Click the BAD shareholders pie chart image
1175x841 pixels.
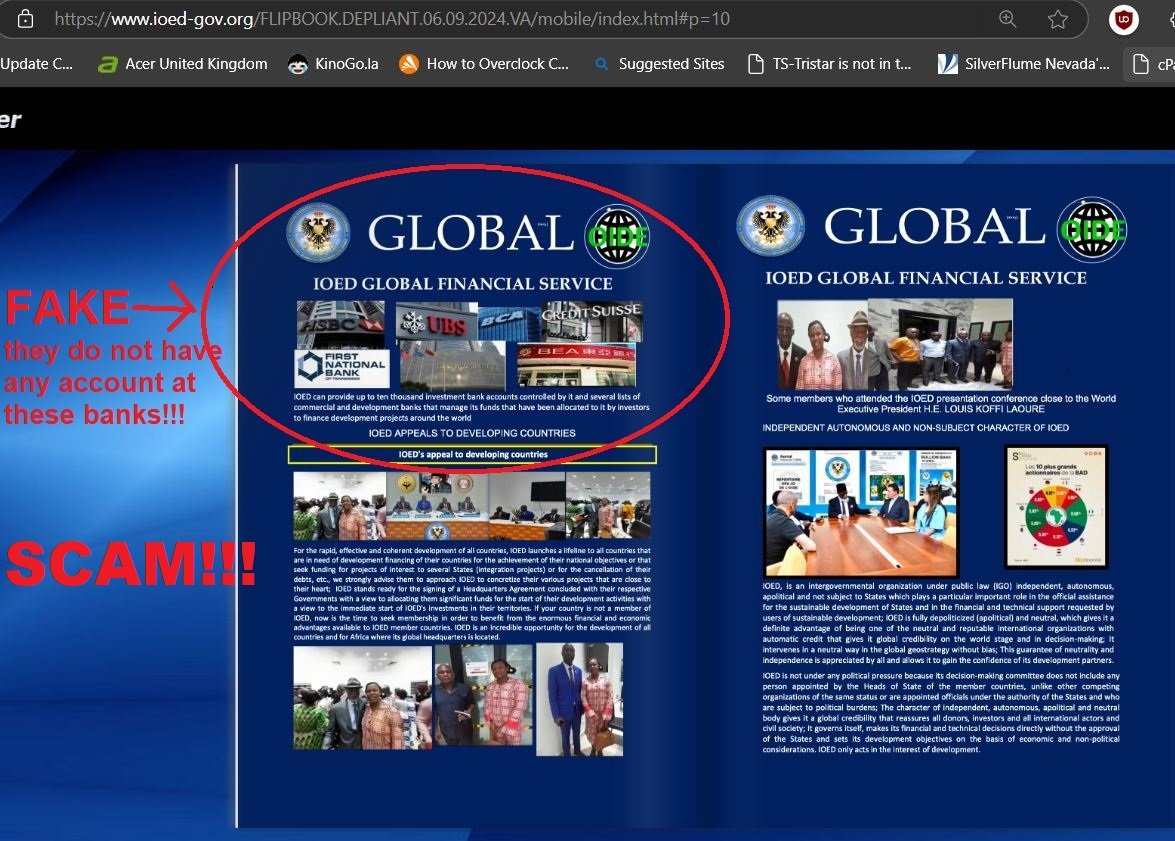[1056, 507]
